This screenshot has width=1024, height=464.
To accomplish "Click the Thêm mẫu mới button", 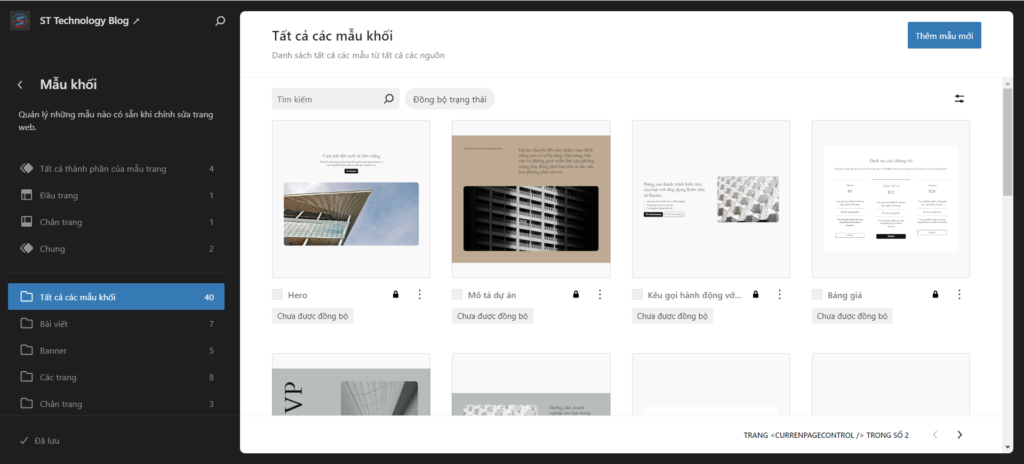I will (944, 35).
